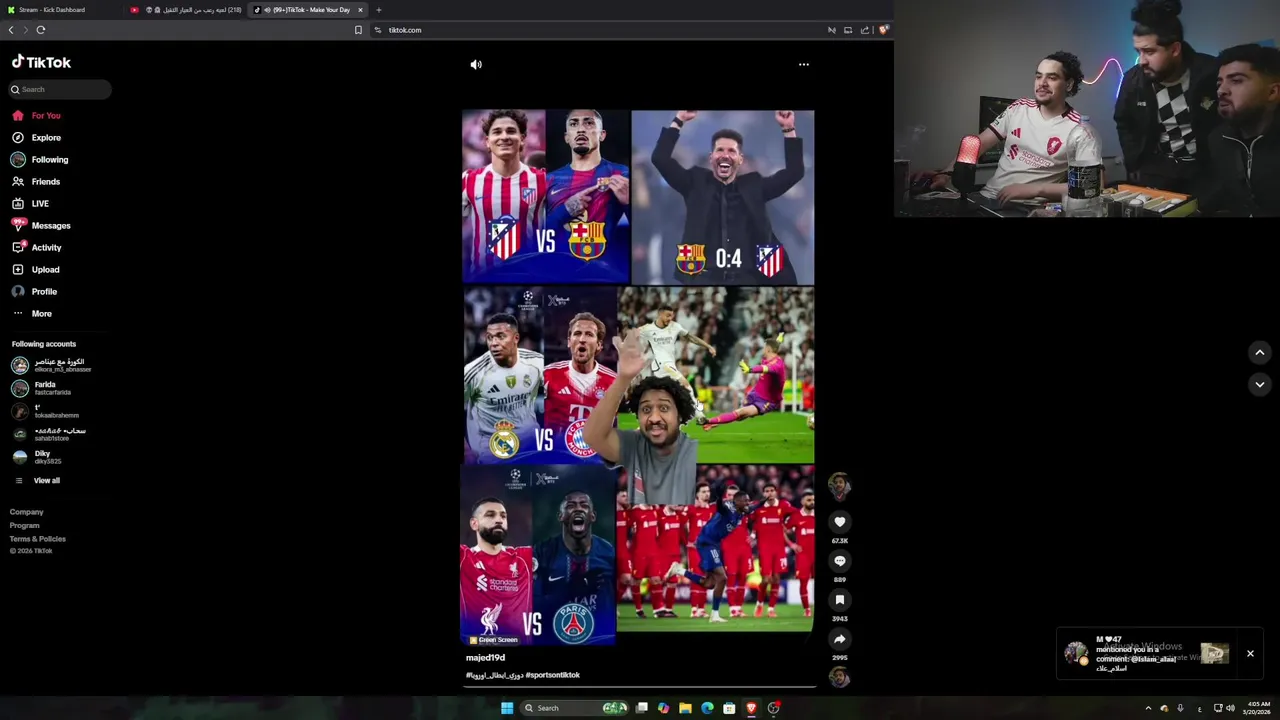Viewport: 1280px width, 720px height.
Task: Open a new browser tab
Action: point(379,10)
